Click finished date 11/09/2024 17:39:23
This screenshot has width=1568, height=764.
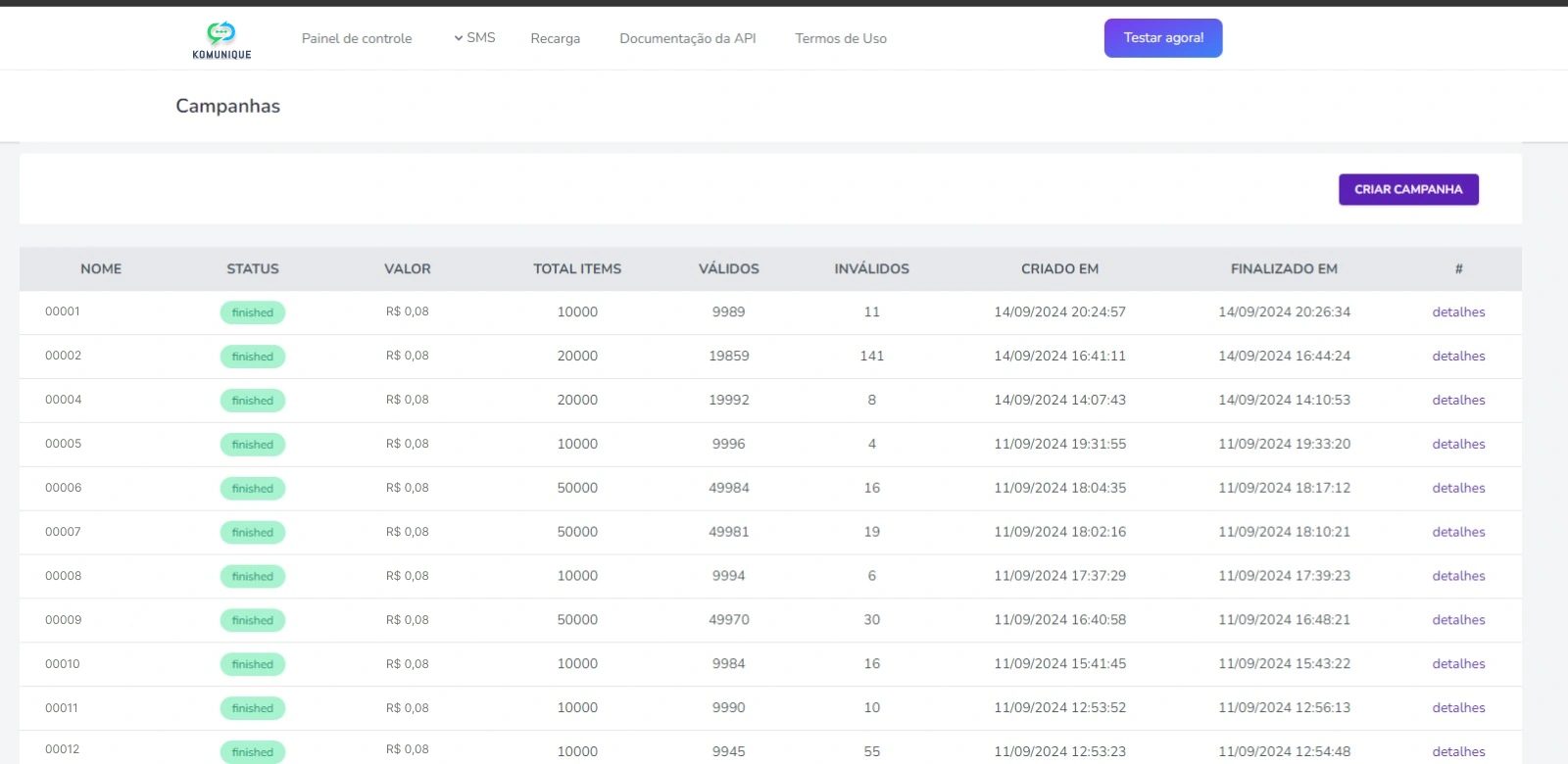point(1284,576)
